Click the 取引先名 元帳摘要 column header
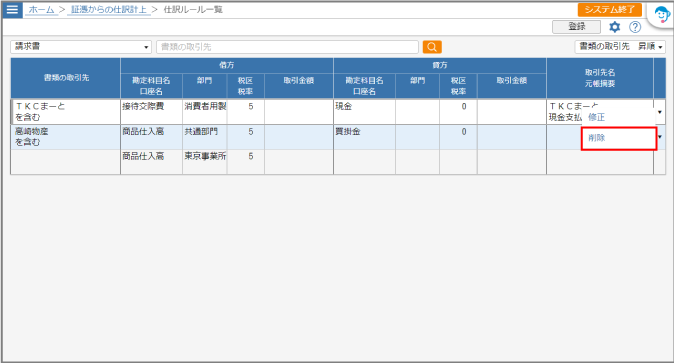Viewport: 674px width, 363px height. (600, 78)
